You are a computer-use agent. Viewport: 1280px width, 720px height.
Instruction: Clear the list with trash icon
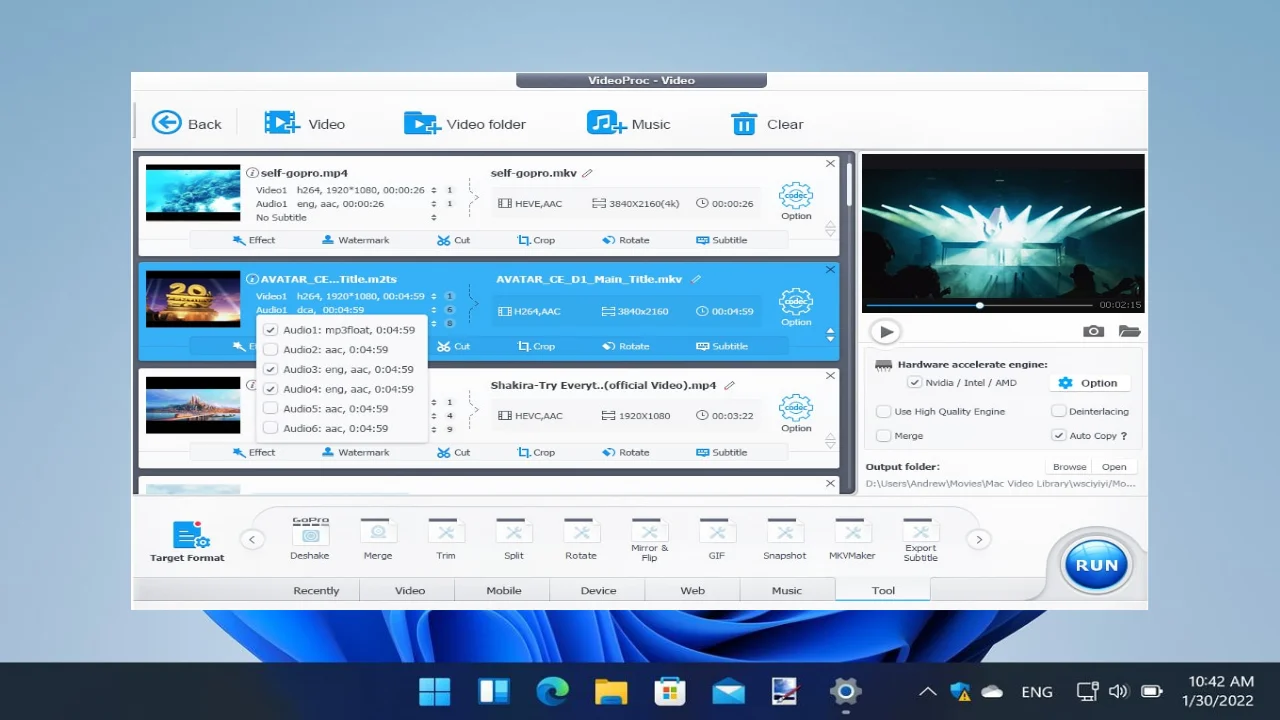767,123
